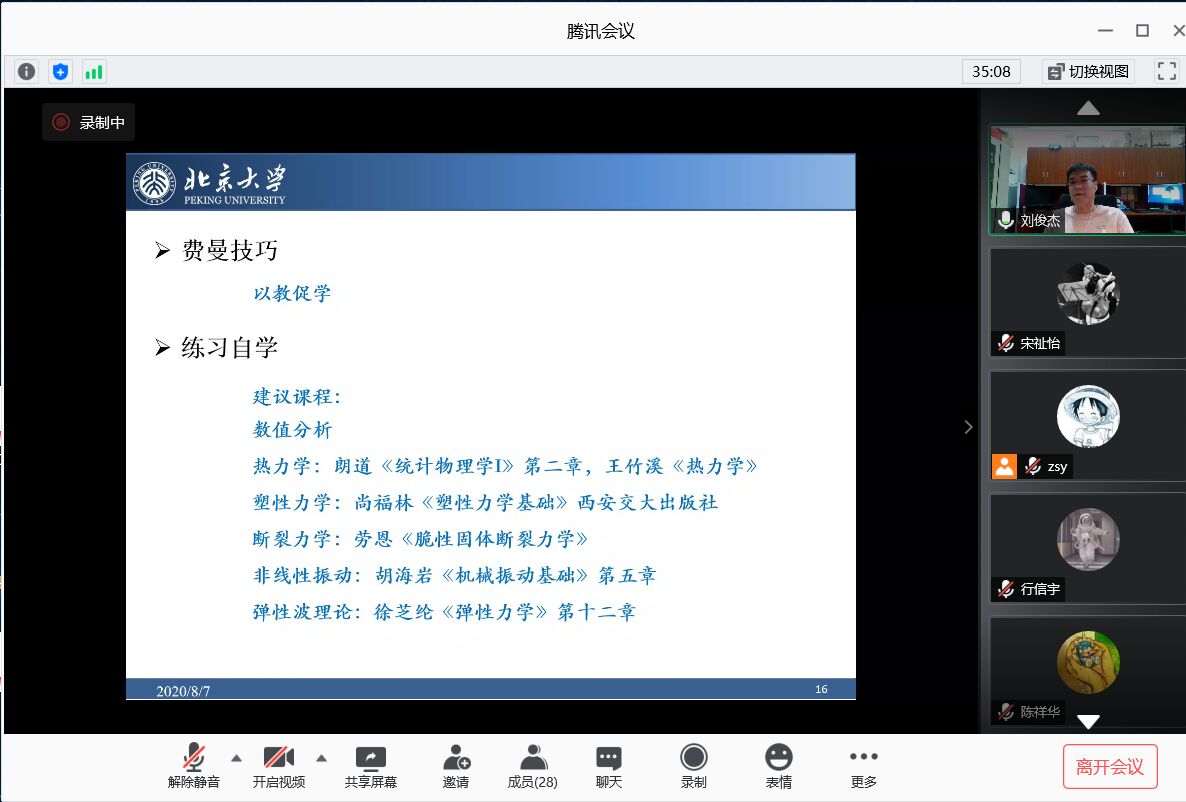1186x802 pixels.
Task: Open the meeting info icon
Action: point(26,71)
